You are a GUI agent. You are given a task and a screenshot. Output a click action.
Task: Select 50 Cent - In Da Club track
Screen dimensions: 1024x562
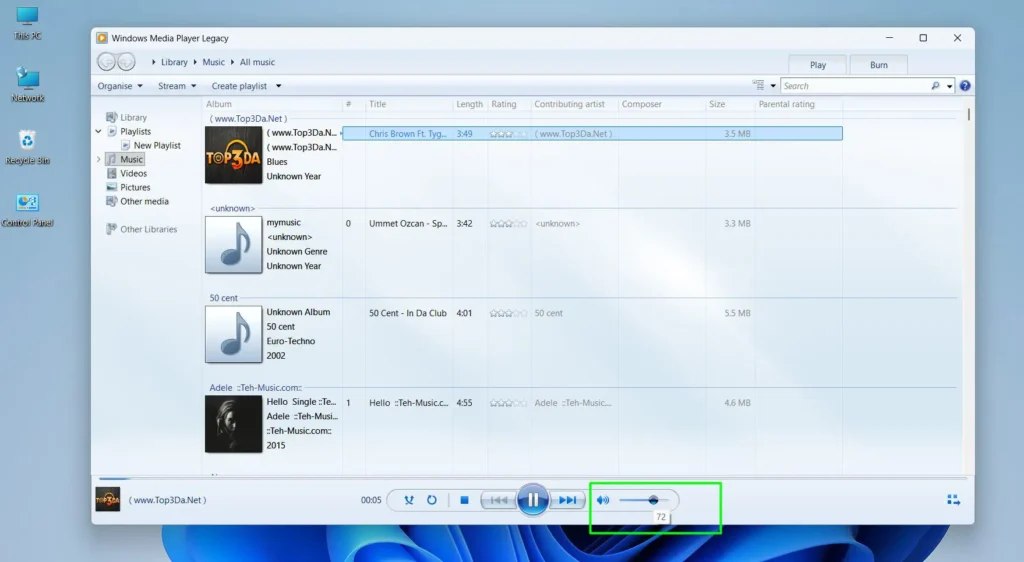(408, 313)
